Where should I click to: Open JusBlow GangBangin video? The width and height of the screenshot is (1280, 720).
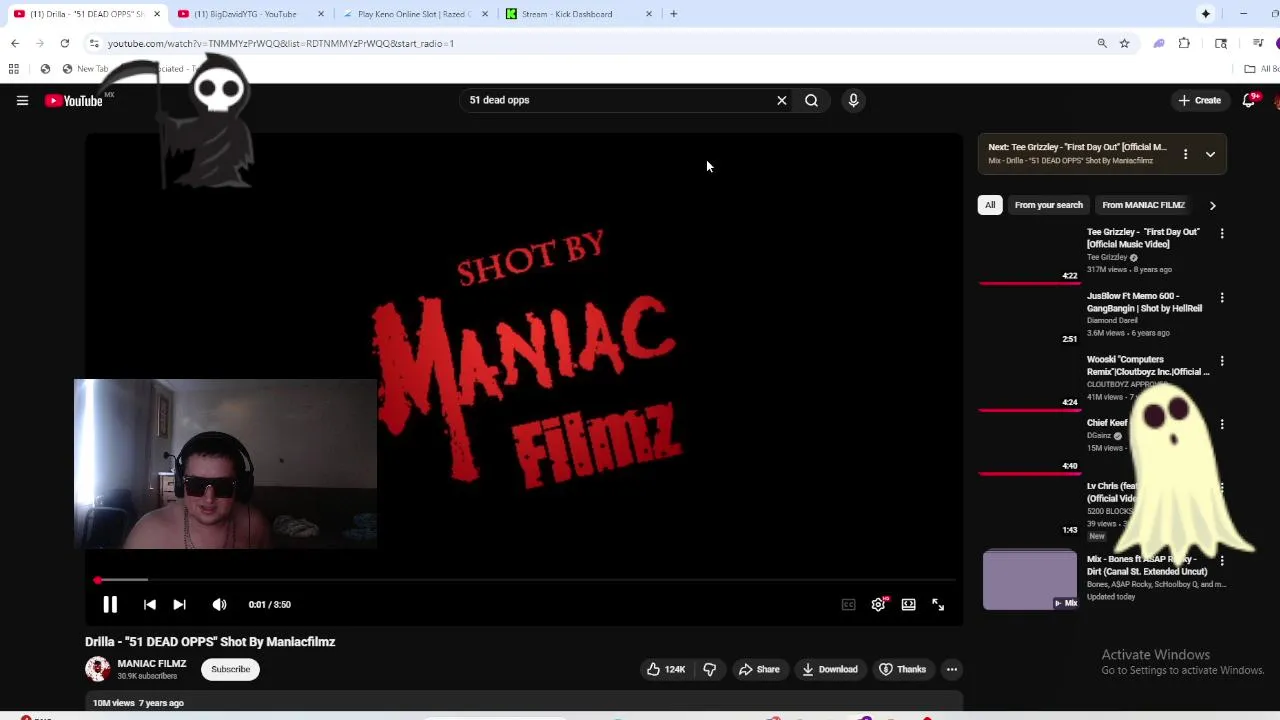point(1144,302)
